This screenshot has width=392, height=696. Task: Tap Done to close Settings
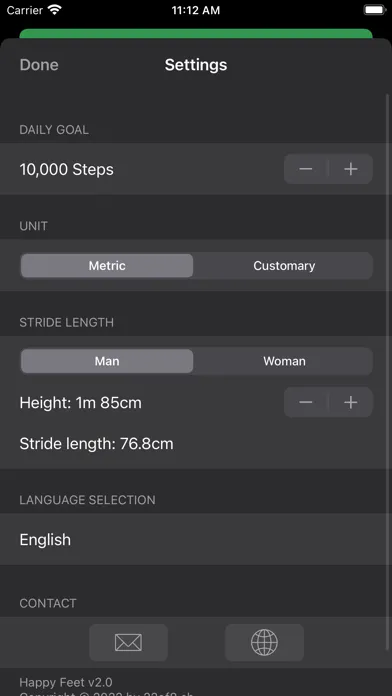[39, 65]
